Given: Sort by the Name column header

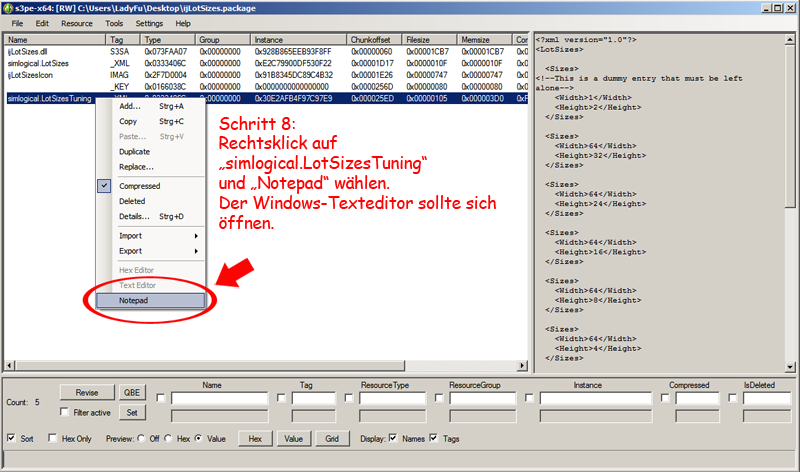Looking at the screenshot, I should (55, 40).
